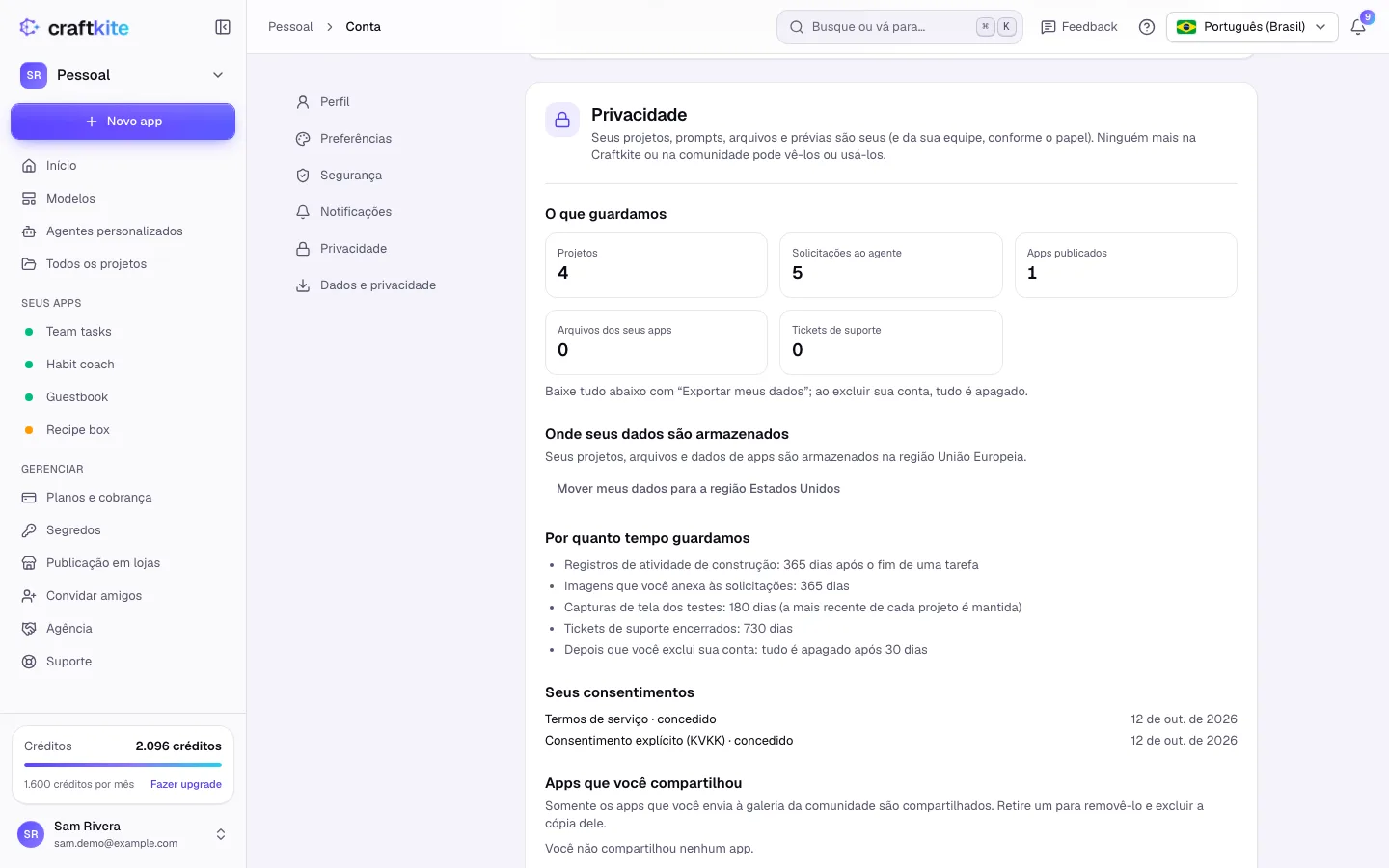The width and height of the screenshot is (1389, 868).
Task: Open the help question mark icon
Action: pyautogui.click(x=1147, y=27)
